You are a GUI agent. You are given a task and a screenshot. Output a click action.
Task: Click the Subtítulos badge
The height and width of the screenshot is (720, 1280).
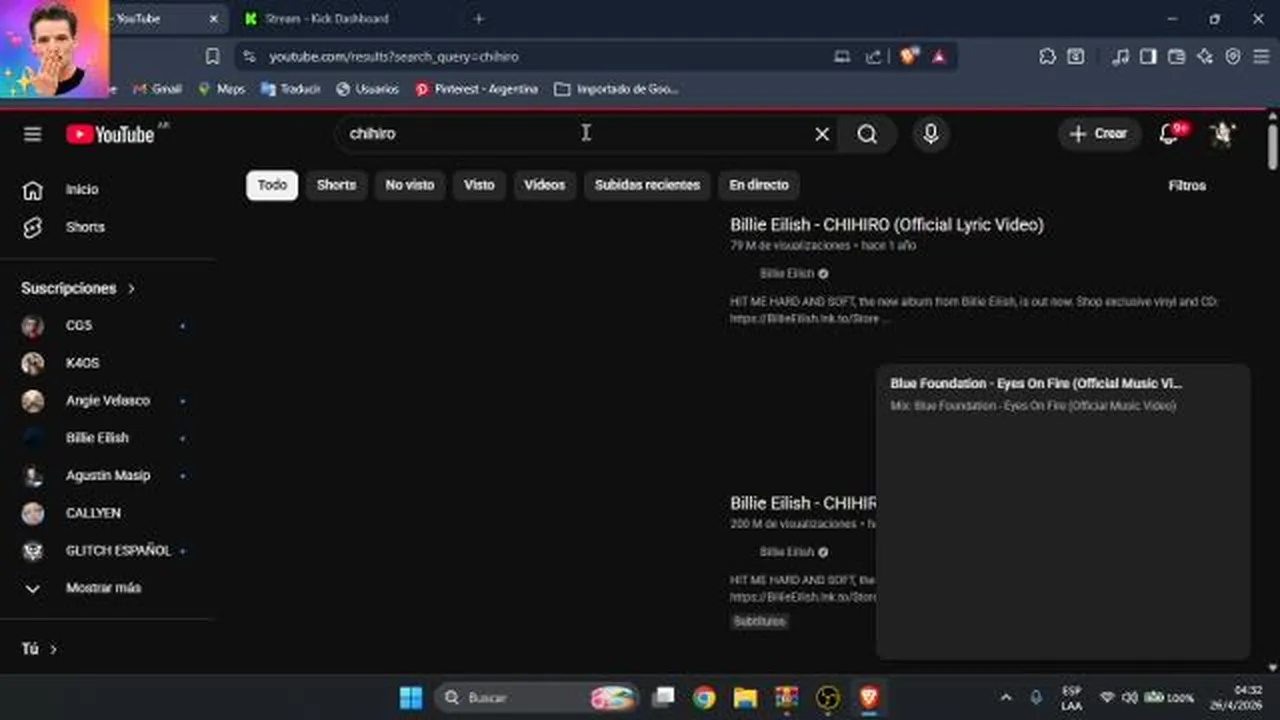pyautogui.click(x=760, y=622)
